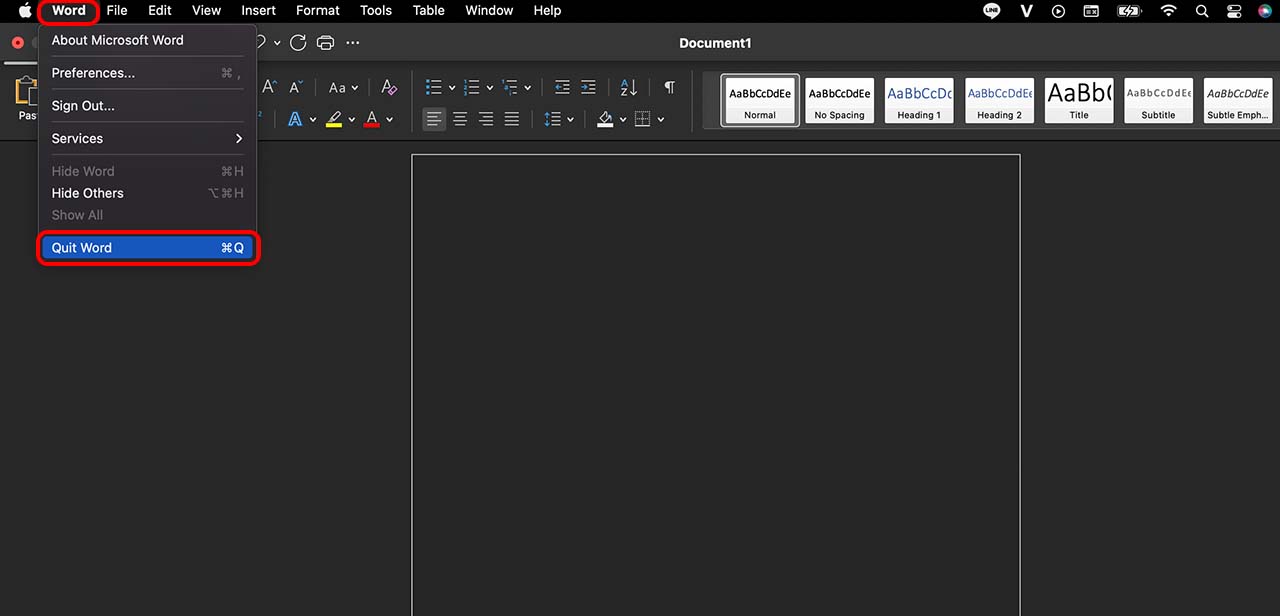Click the Decrease Indent icon
The image size is (1280, 616).
point(562,88)
